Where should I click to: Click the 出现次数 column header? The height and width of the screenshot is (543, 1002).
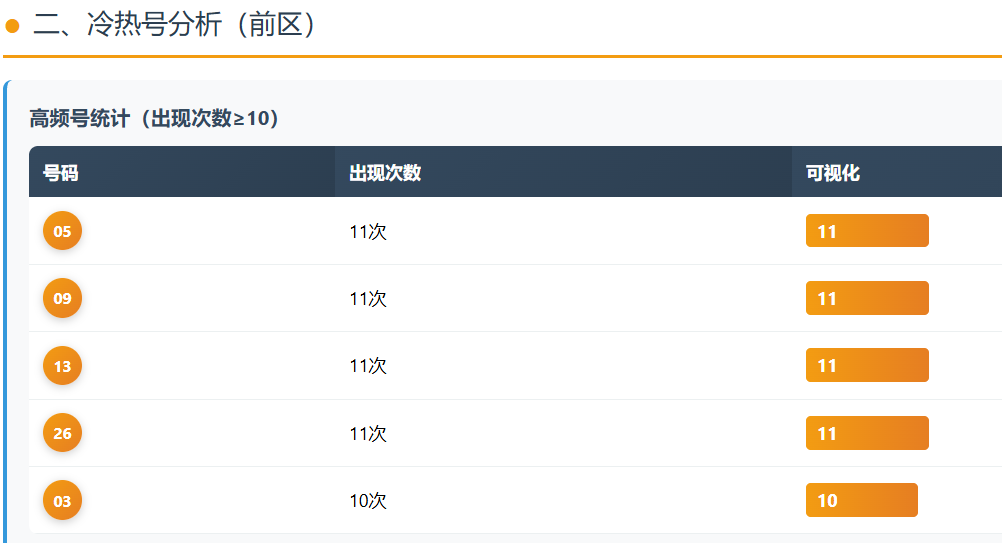[385, 173]
